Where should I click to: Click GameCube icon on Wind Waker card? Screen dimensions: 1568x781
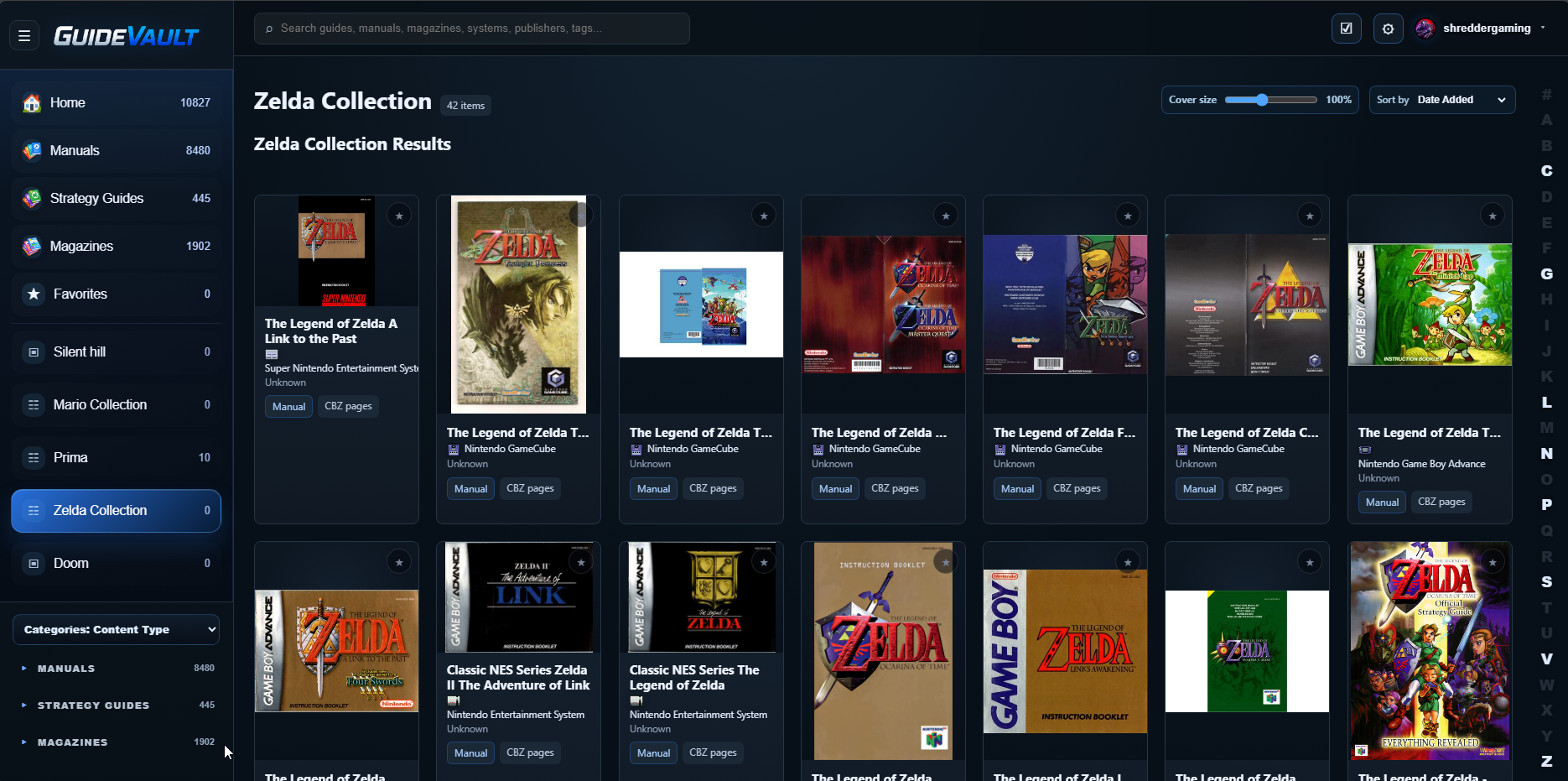[x=636, y=450]
